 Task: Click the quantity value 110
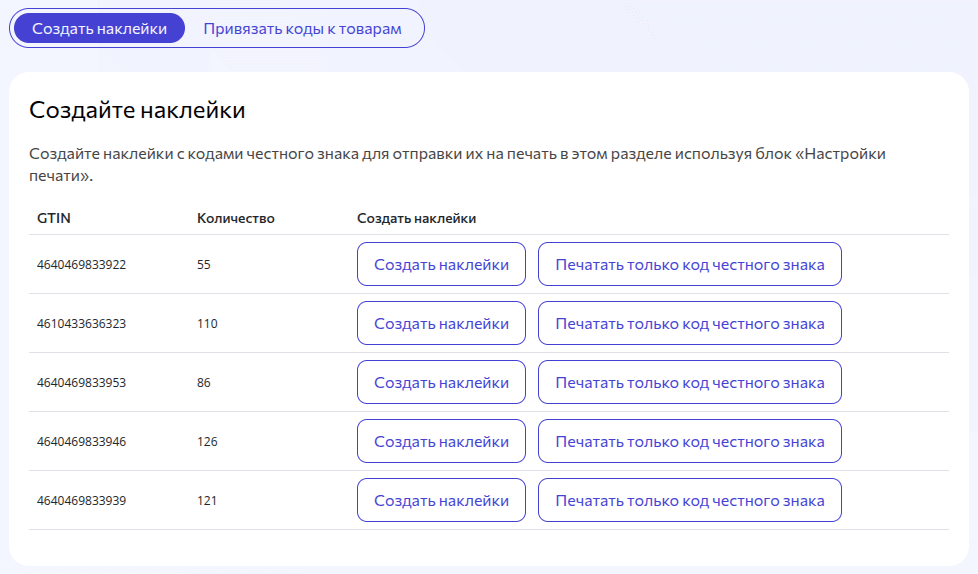(x=207, y=324)
